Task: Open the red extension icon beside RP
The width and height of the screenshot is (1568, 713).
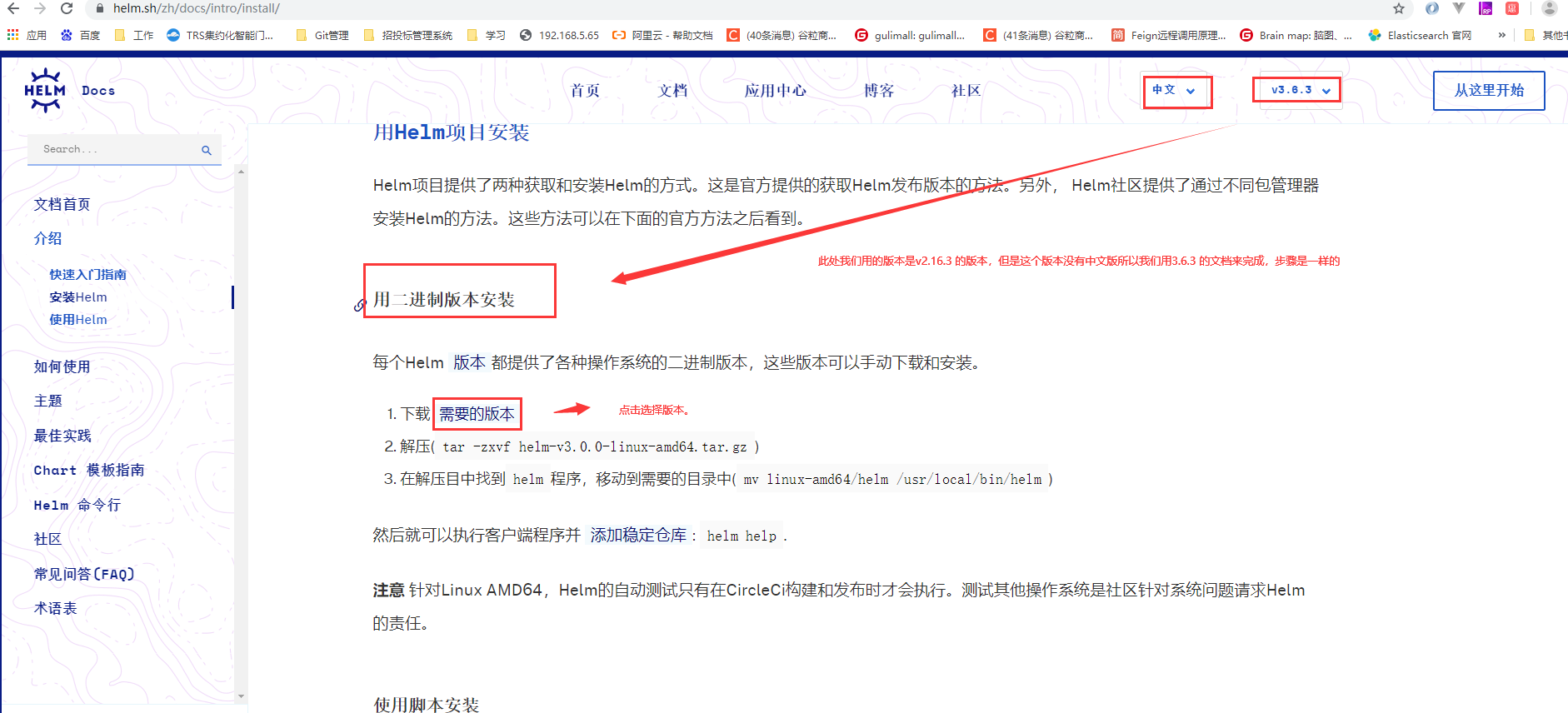Action: coord(1512,8)
